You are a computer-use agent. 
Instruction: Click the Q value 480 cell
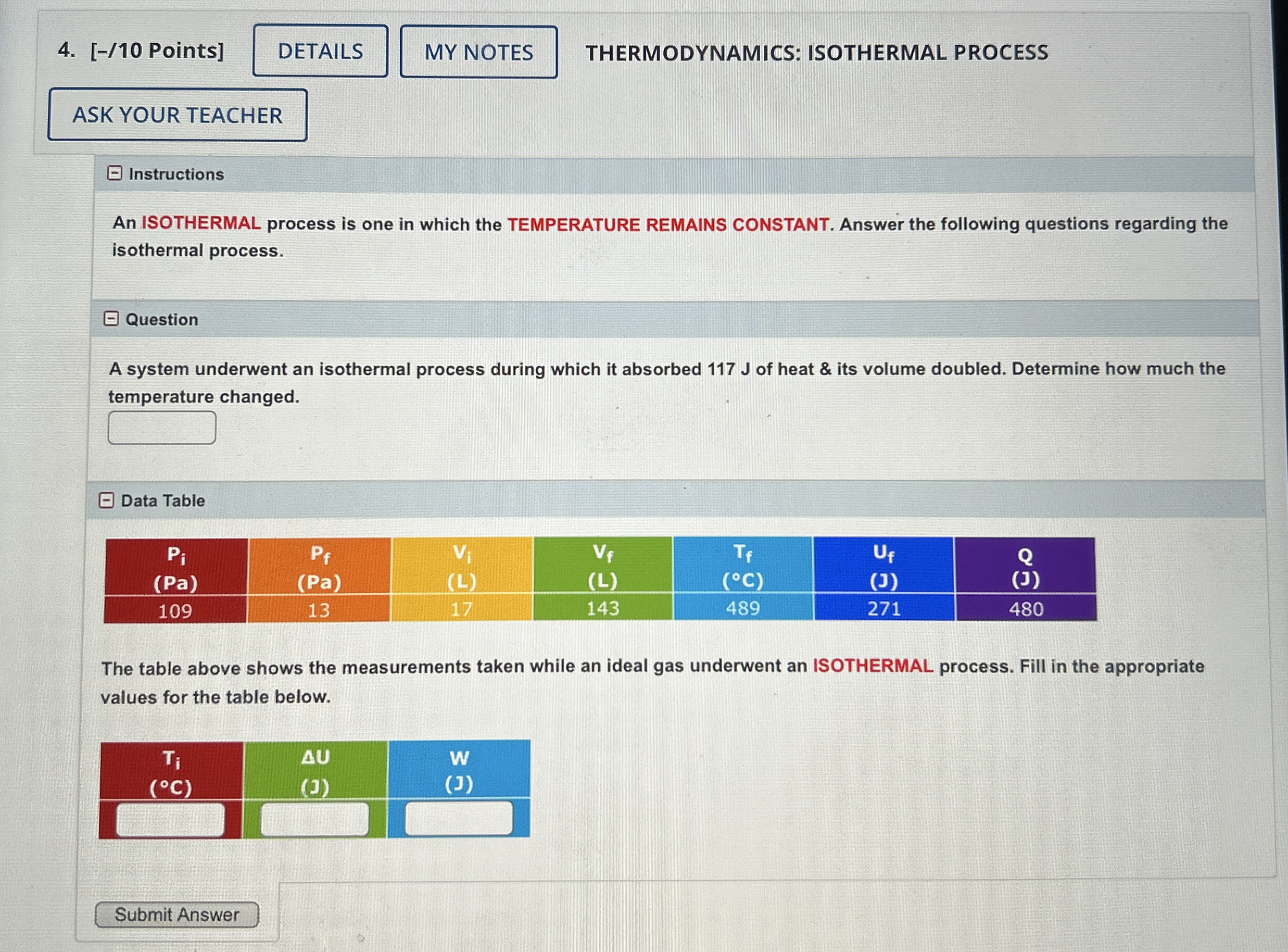coord(1028,609)
